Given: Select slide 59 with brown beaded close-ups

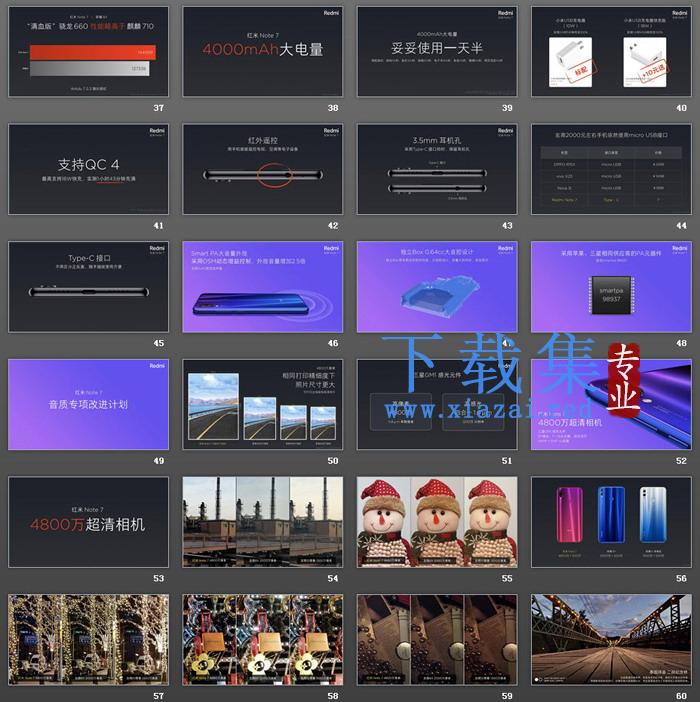Looking at the screenshot, I should pos(437,640).
